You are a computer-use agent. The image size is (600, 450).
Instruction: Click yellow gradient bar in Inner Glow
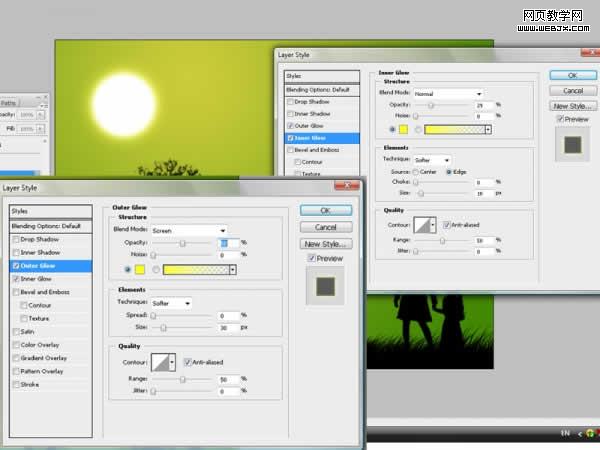[455, 130]
